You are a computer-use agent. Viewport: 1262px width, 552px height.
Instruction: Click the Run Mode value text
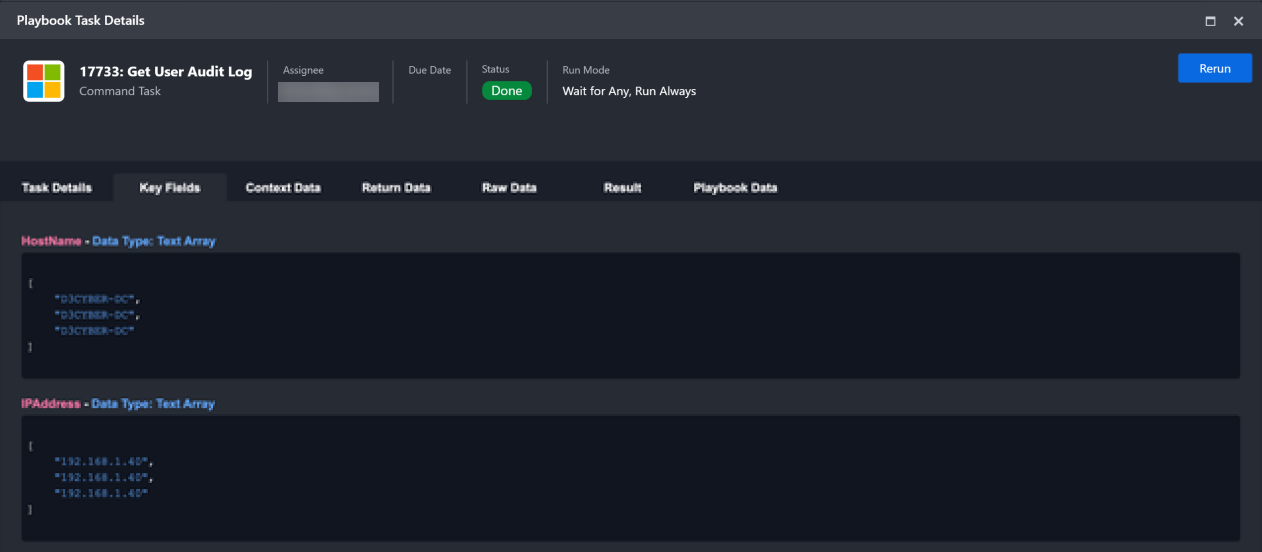click(x=629, y=91)
